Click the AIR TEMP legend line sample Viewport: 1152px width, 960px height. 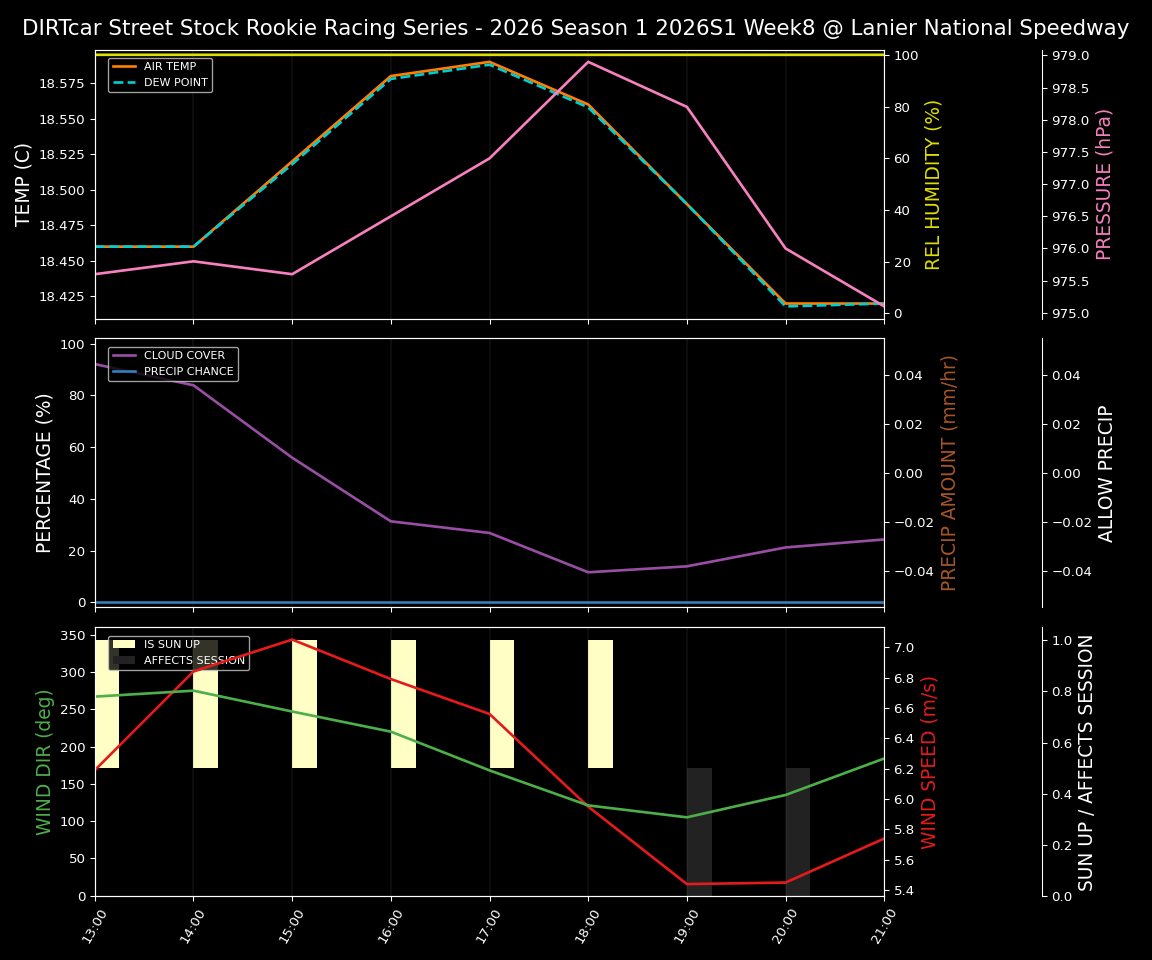[125, 65]
